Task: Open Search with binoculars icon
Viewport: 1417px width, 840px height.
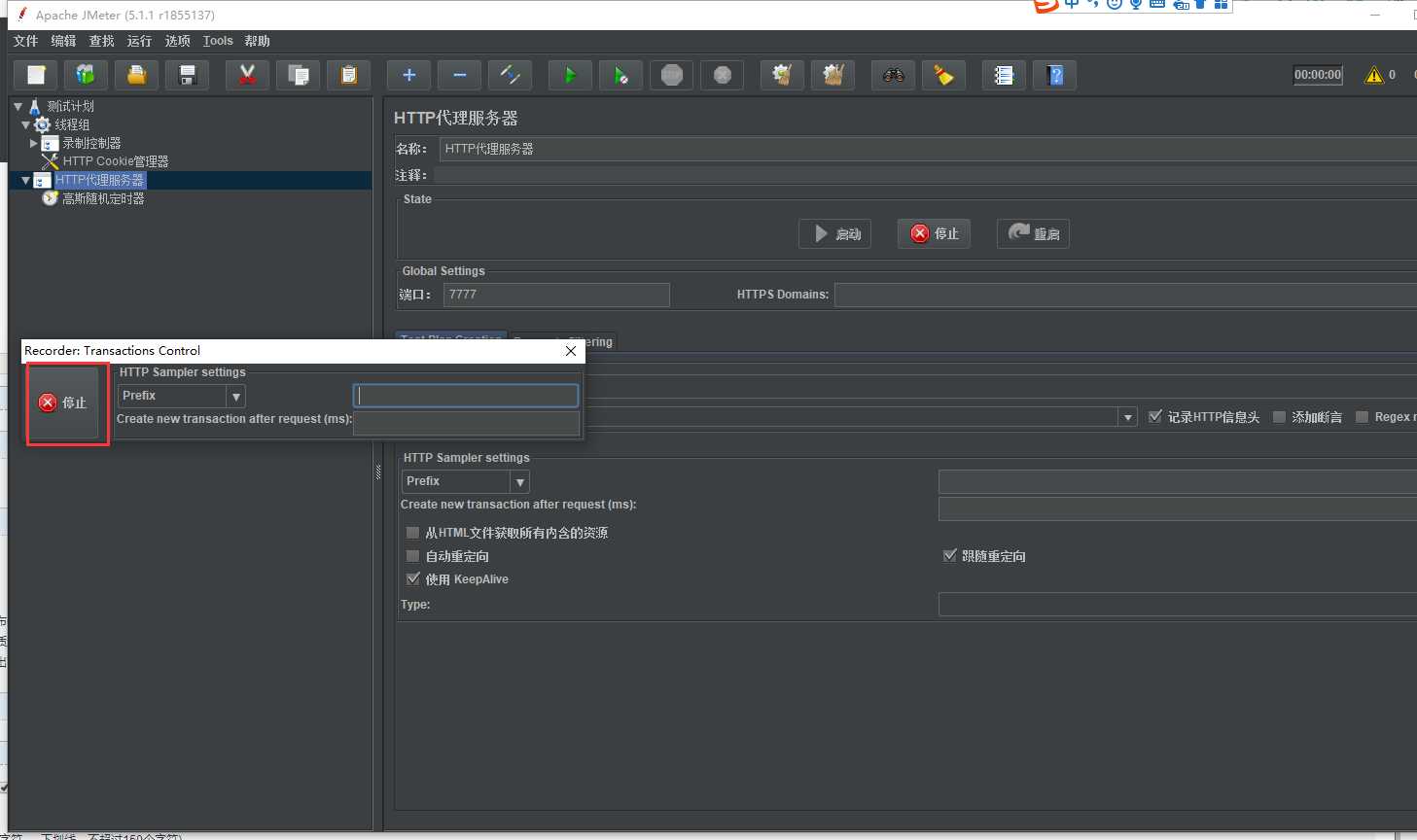Action: pos(893,75)
